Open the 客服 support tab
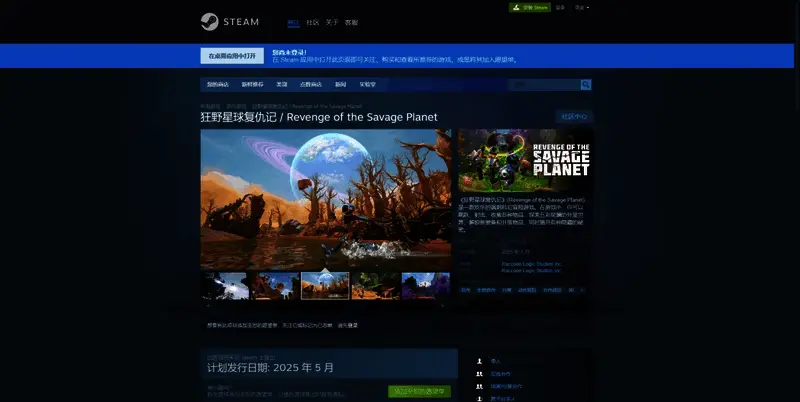 click(352, 22)
